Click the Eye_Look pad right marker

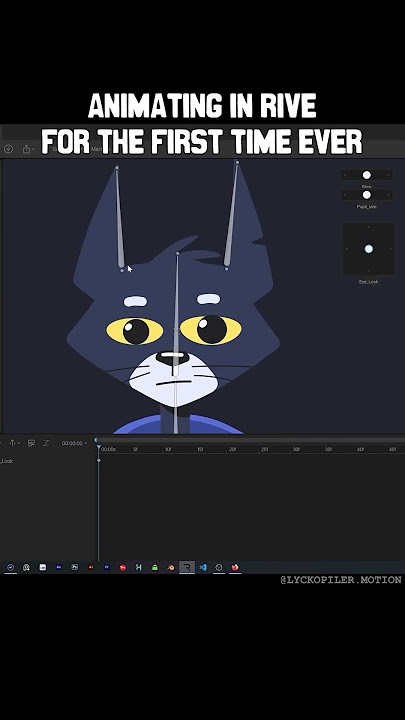click(x=390, y=249)
